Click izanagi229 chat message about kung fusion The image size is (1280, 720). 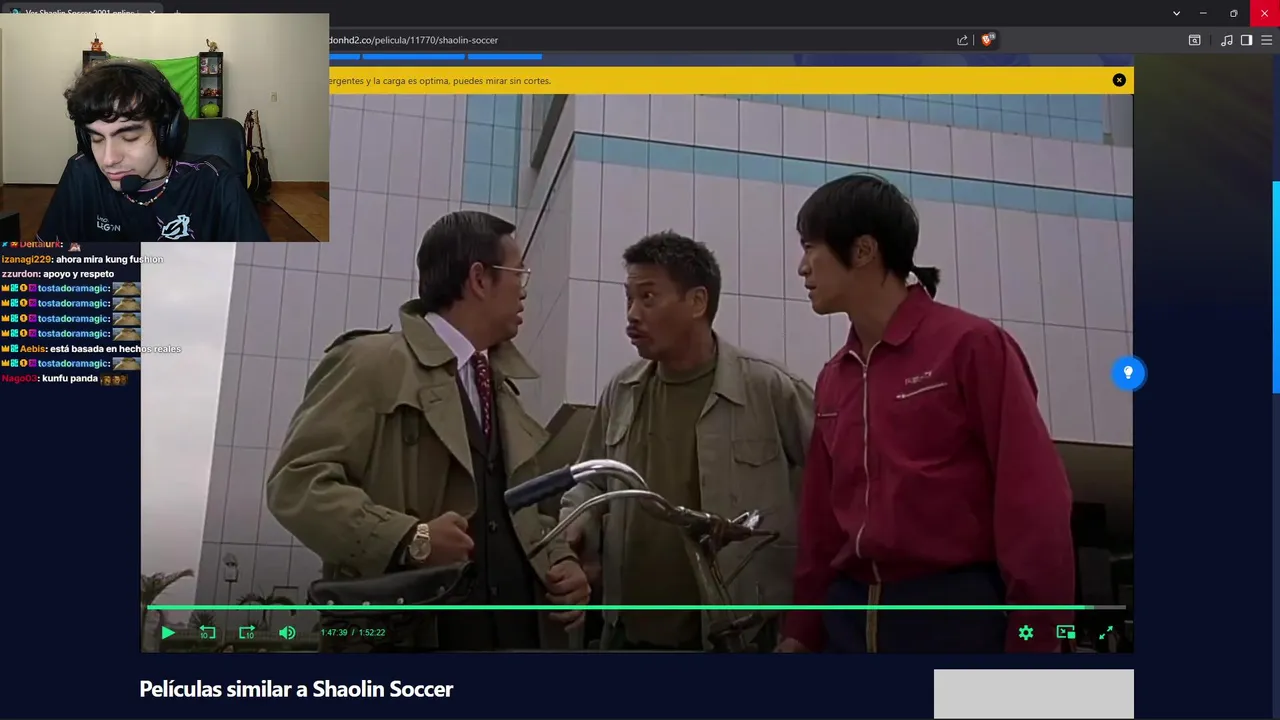82,259
